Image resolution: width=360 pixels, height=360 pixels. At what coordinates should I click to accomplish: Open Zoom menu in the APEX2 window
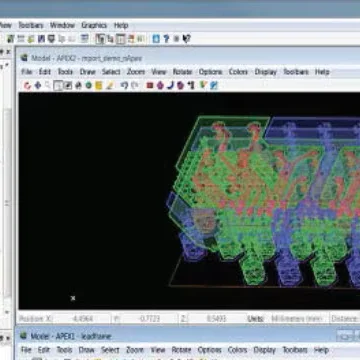point(136,72)
